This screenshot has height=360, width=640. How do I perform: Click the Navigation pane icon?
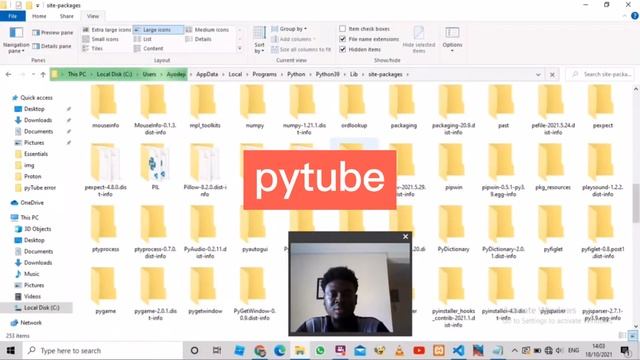point(16,40)
